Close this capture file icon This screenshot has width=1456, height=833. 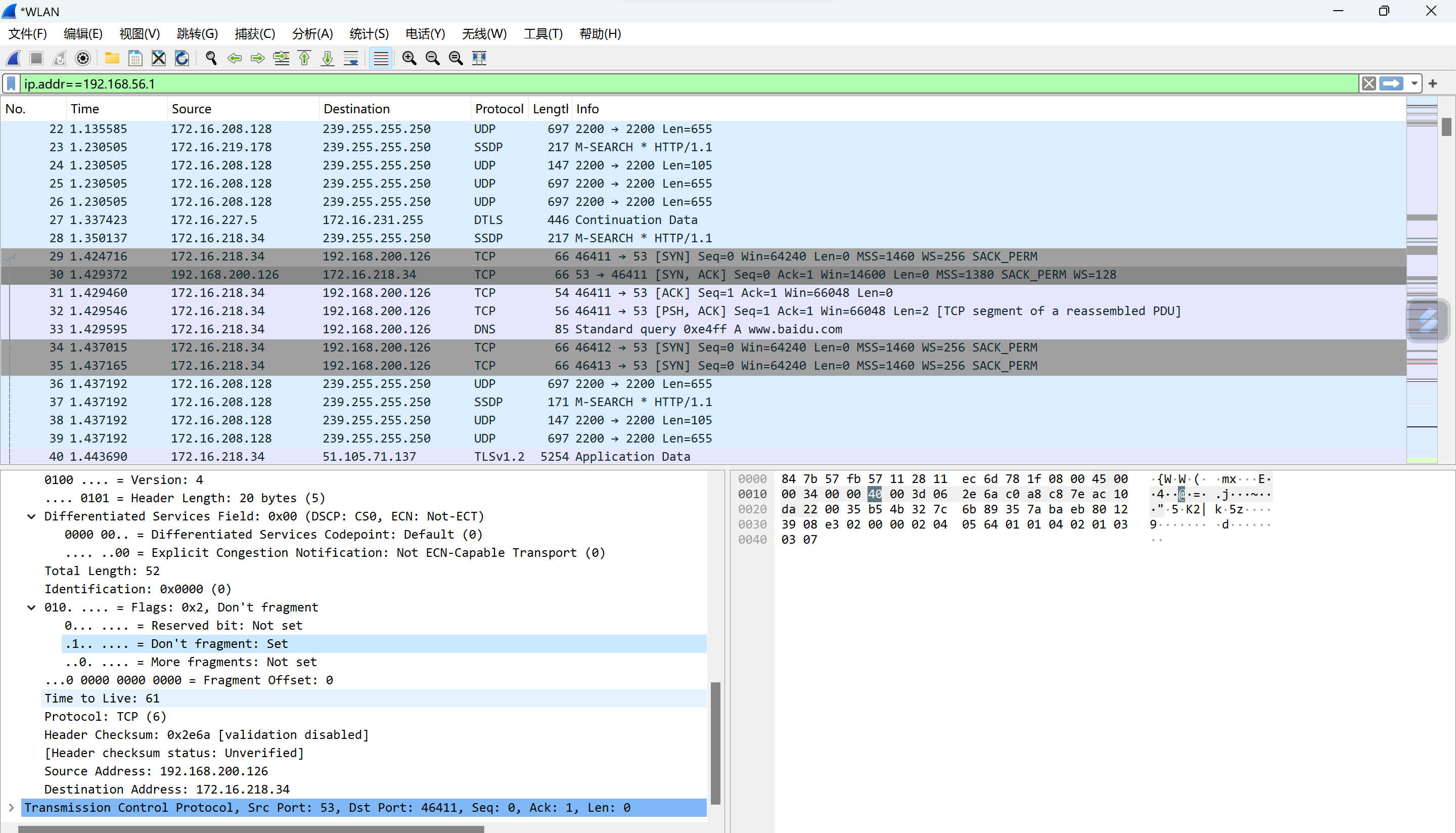pyautogui.click(x=158, y=58)
